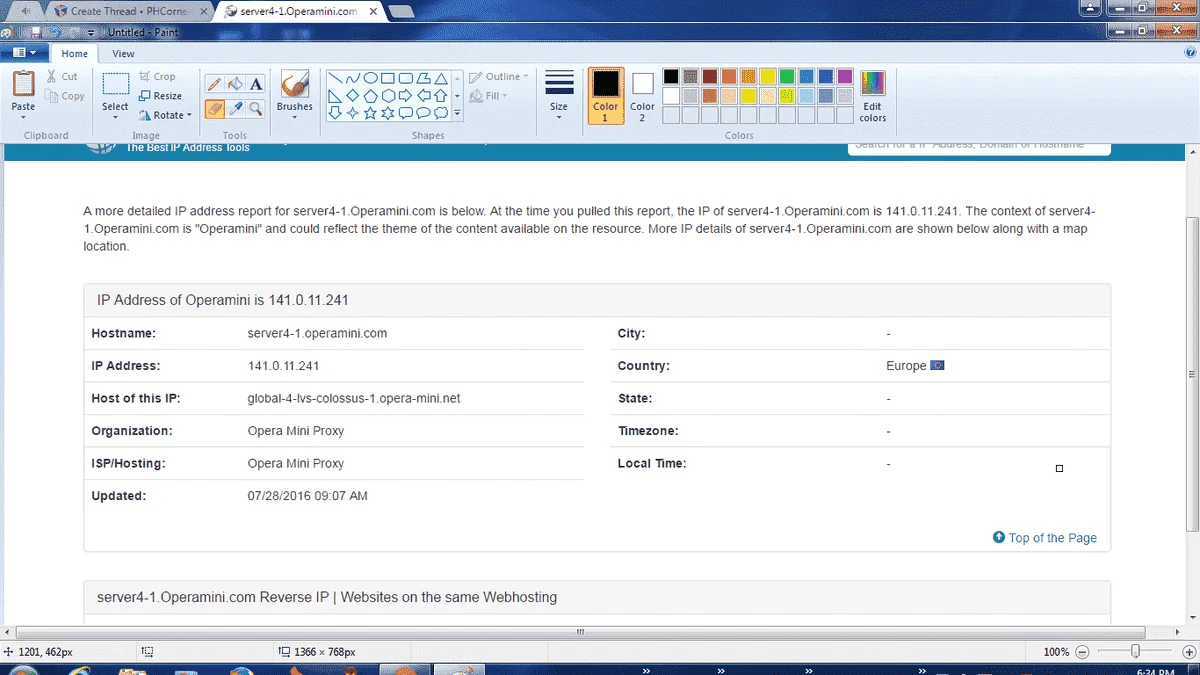Expand the Shapes gallery More arrow
Image resolution: width=1200 pixels, height=675 pixels.
pyautogui.click(x=457, y=114)
